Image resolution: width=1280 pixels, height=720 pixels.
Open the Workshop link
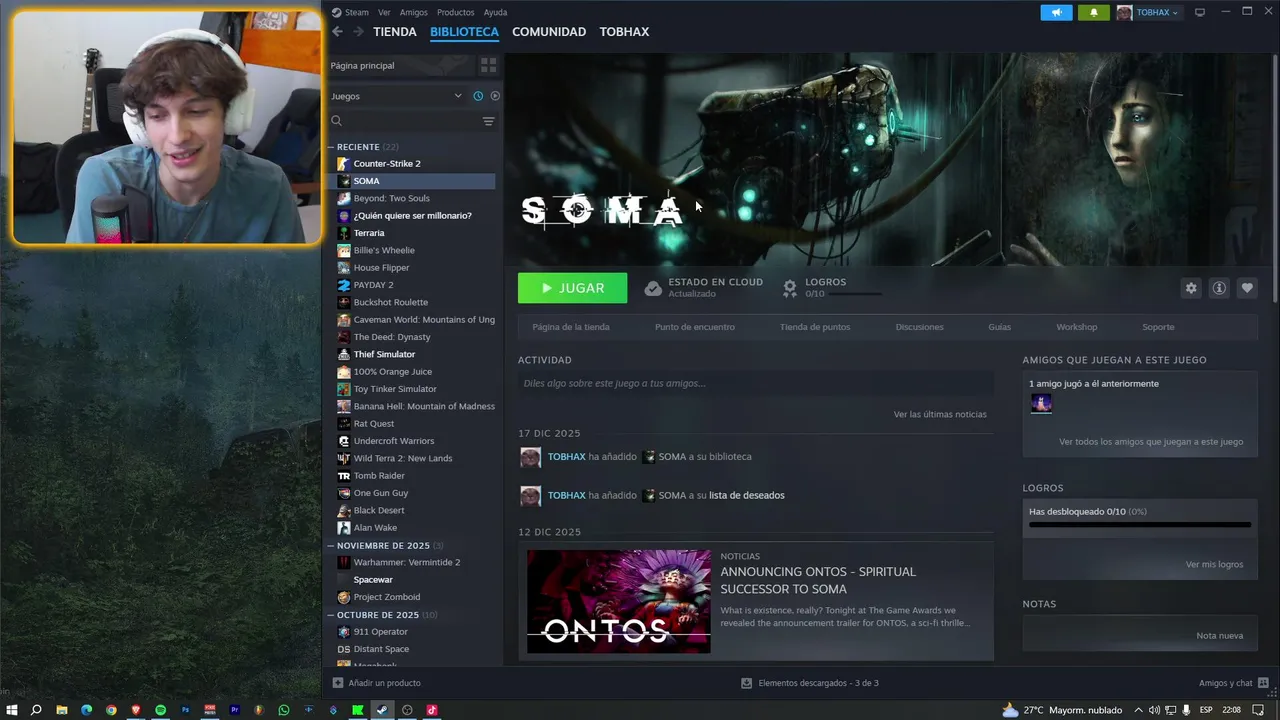(1077, 327)
